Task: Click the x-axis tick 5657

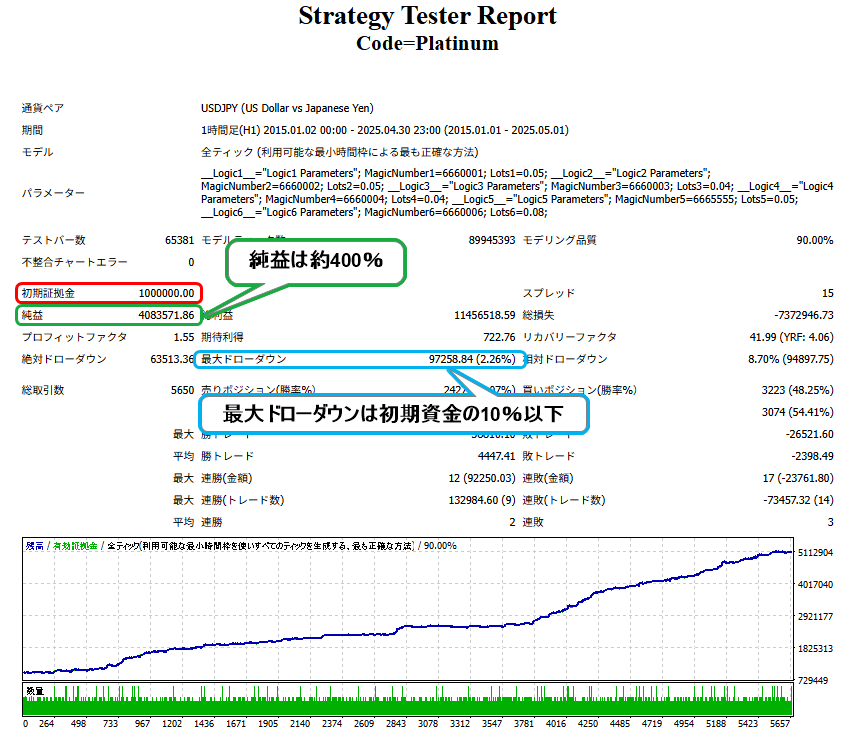Action: (780, 724)
